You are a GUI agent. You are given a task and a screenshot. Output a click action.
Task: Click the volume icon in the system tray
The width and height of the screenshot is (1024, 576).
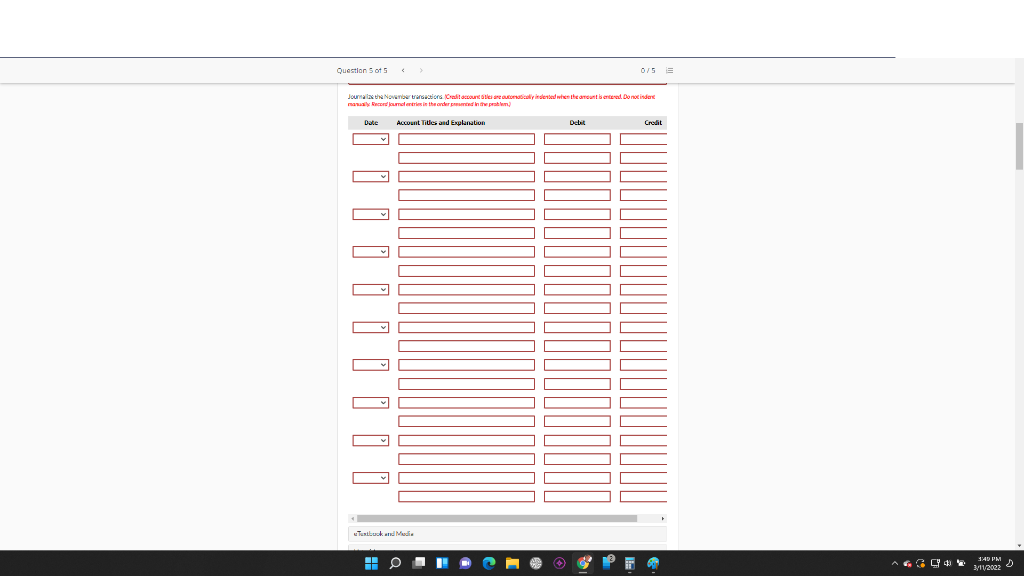click(x=948, y=561)
